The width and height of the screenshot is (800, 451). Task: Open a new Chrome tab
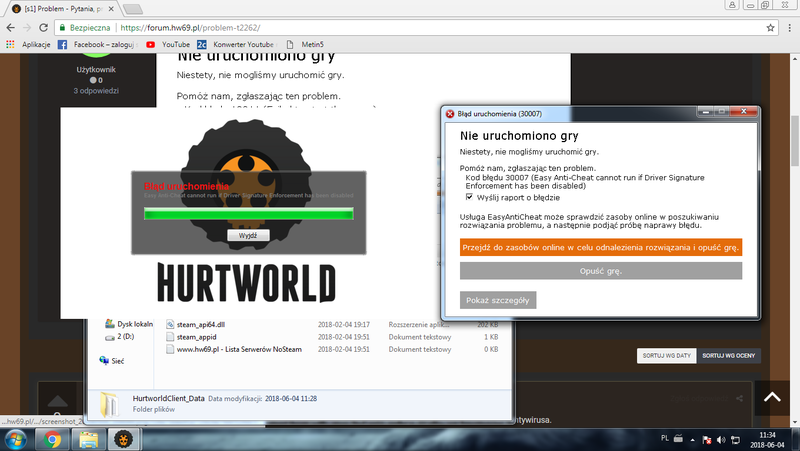pyautogui.click(x=133, y=9)
